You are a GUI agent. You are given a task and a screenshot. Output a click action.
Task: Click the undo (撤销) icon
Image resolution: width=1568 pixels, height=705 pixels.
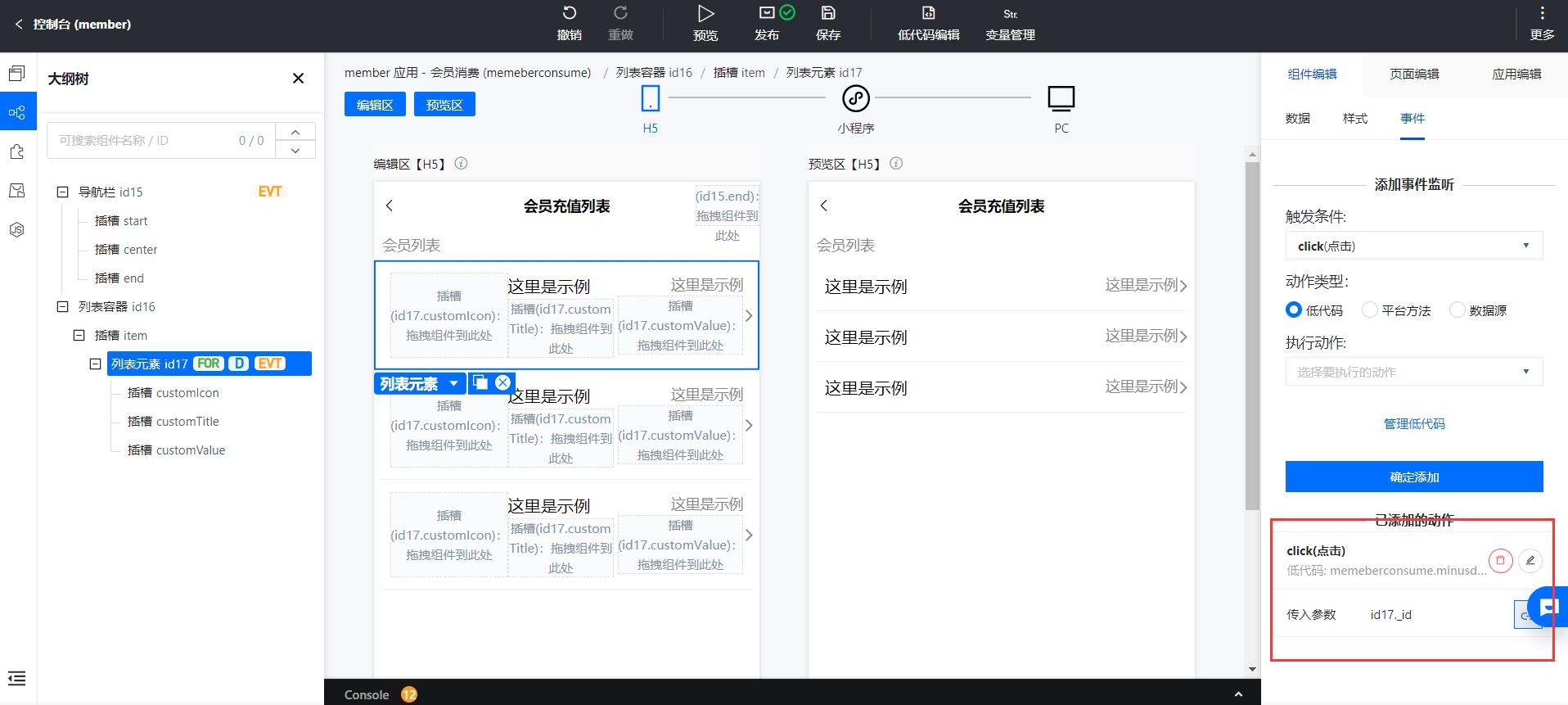pyautogui.click(x=570, y=13)
